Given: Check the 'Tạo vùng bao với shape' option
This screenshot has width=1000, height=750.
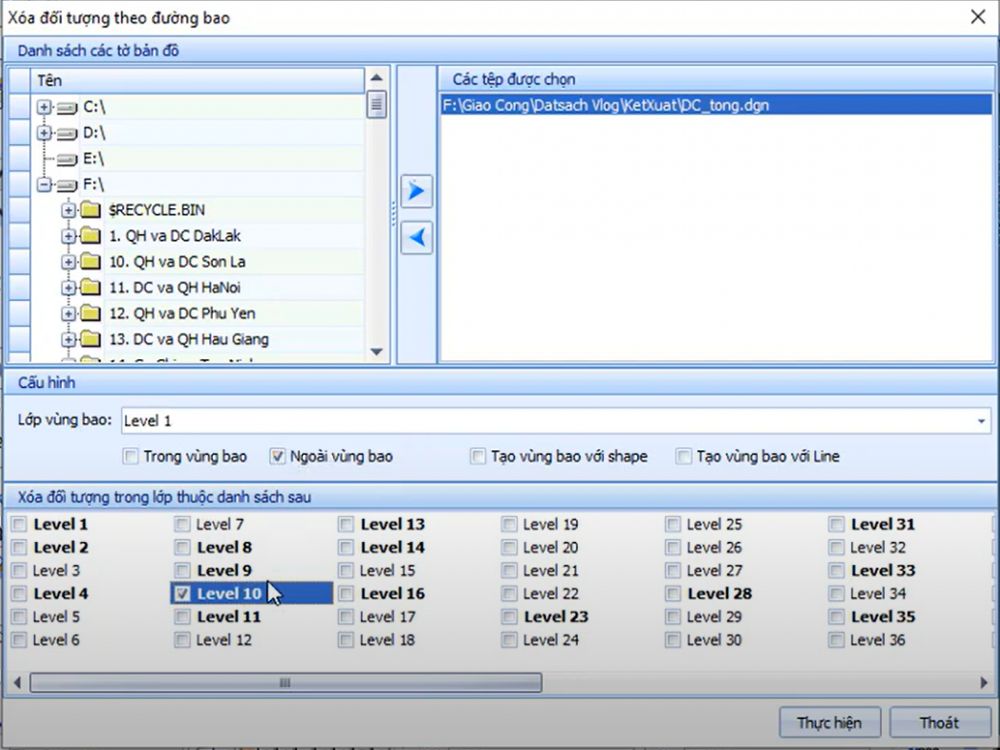Looking at the screenshot, I should pos(478,455).
